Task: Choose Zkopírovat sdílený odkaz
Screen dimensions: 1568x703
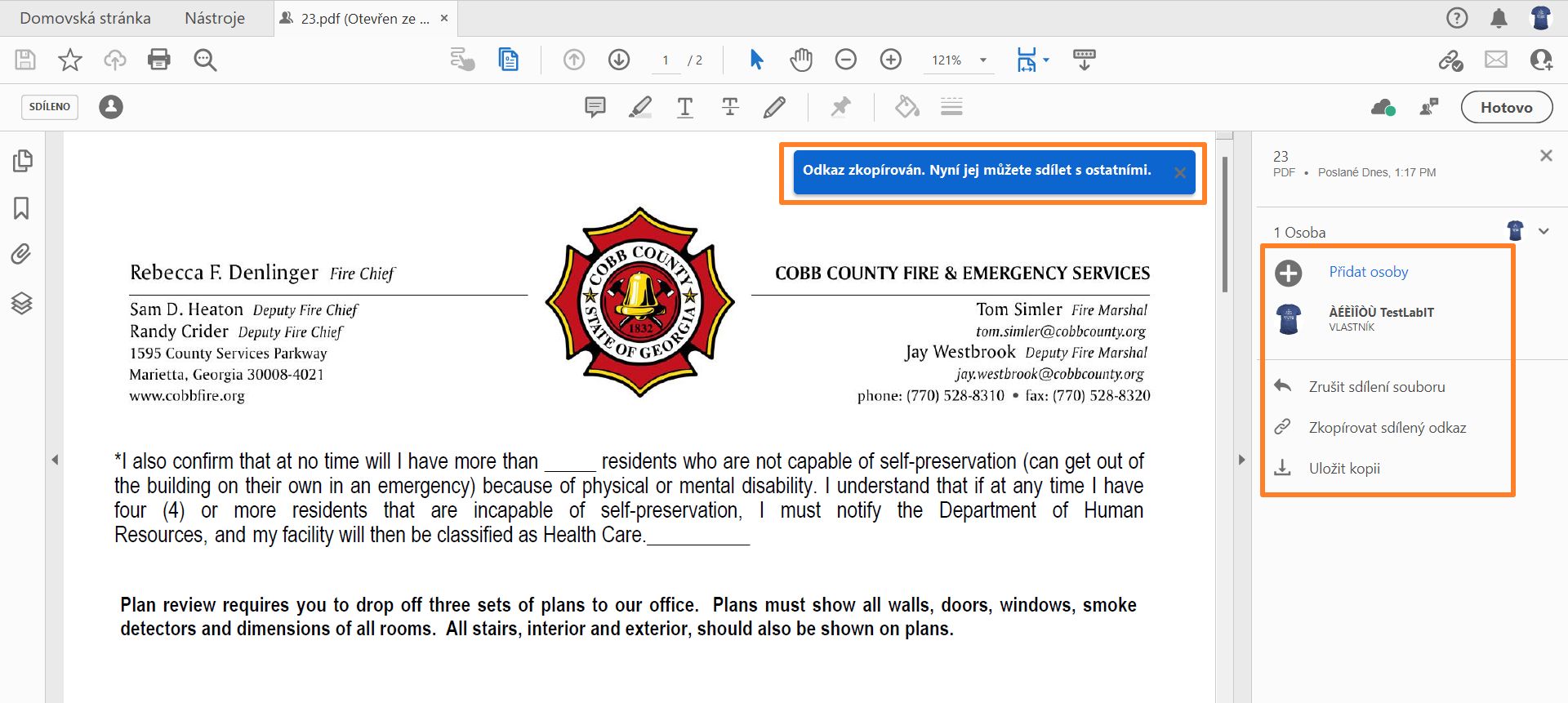Action: [1388, 428]
